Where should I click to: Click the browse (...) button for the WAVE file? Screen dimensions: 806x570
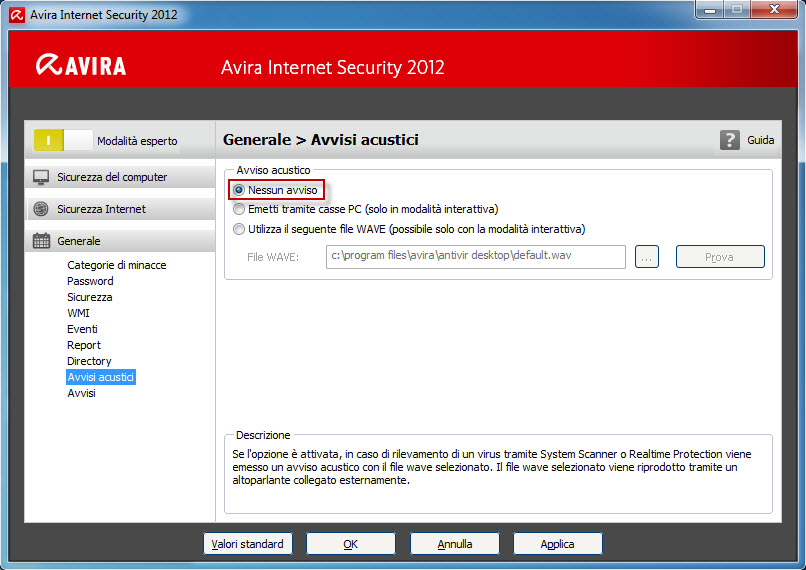click(x=647, y=256)
